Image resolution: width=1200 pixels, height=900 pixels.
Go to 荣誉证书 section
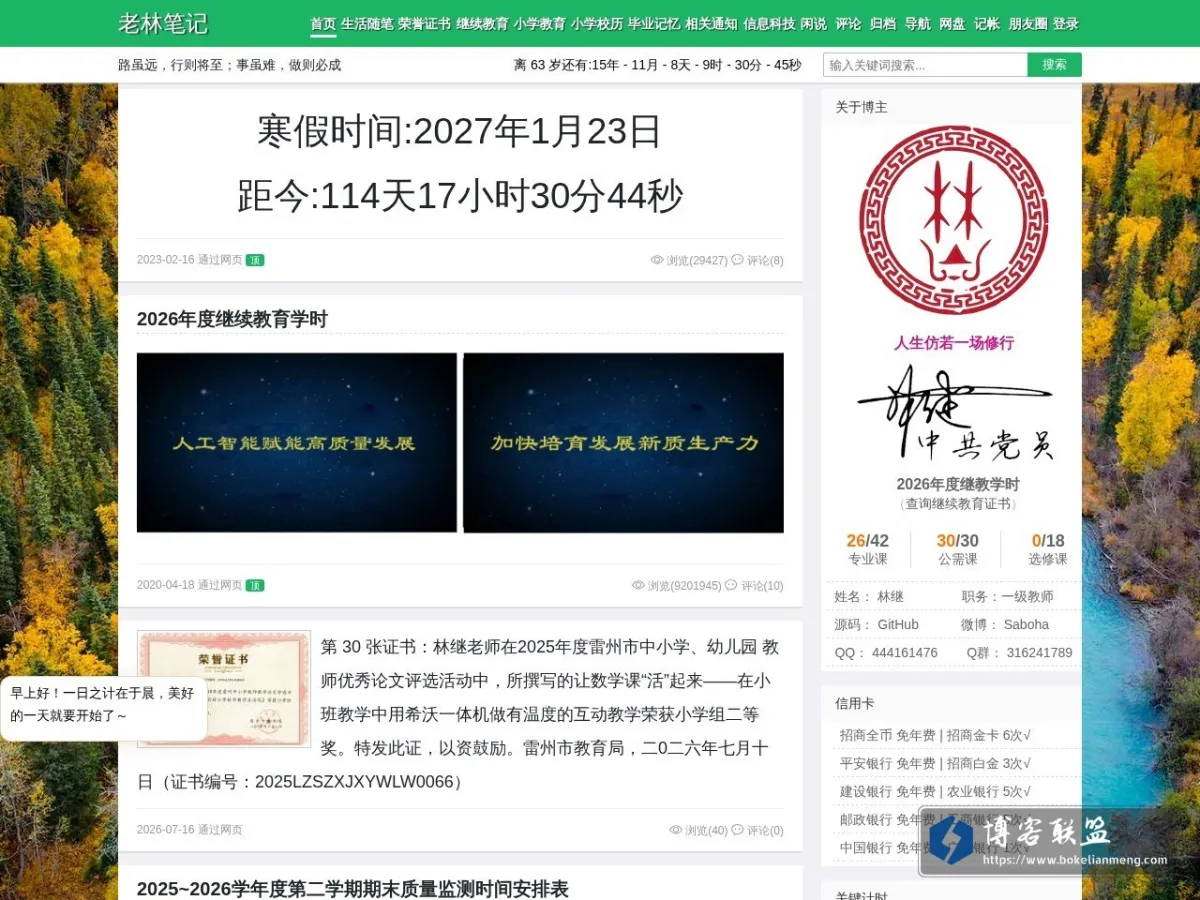(x=424, y=24)
